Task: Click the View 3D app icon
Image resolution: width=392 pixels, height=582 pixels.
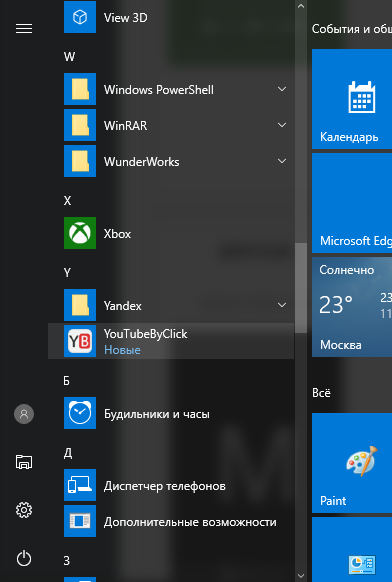Action: pos(80,17)
